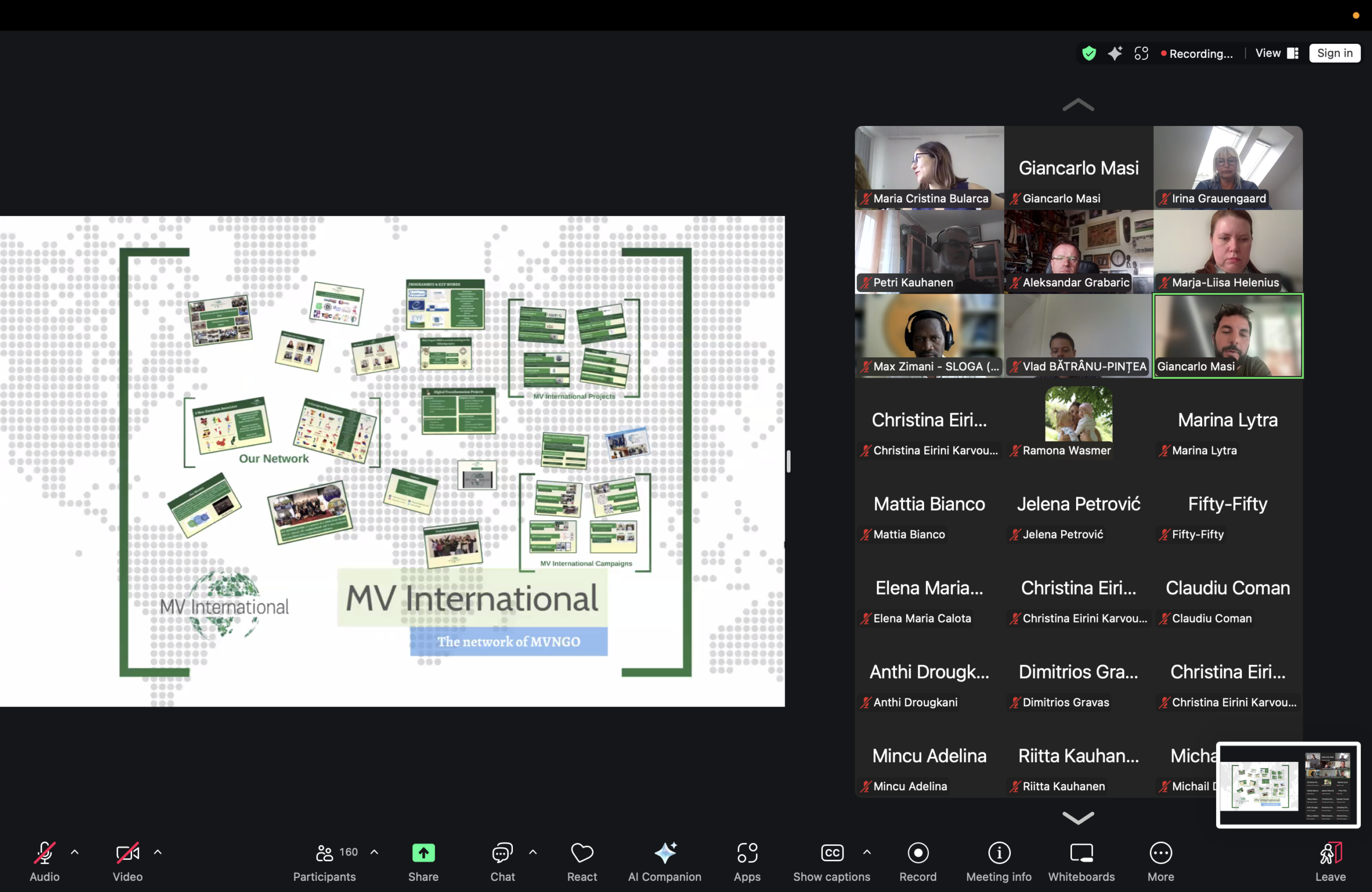Screen dimensions: 1372x892
Task: Select Mattia Bianco participant tile
Action: 929,504
